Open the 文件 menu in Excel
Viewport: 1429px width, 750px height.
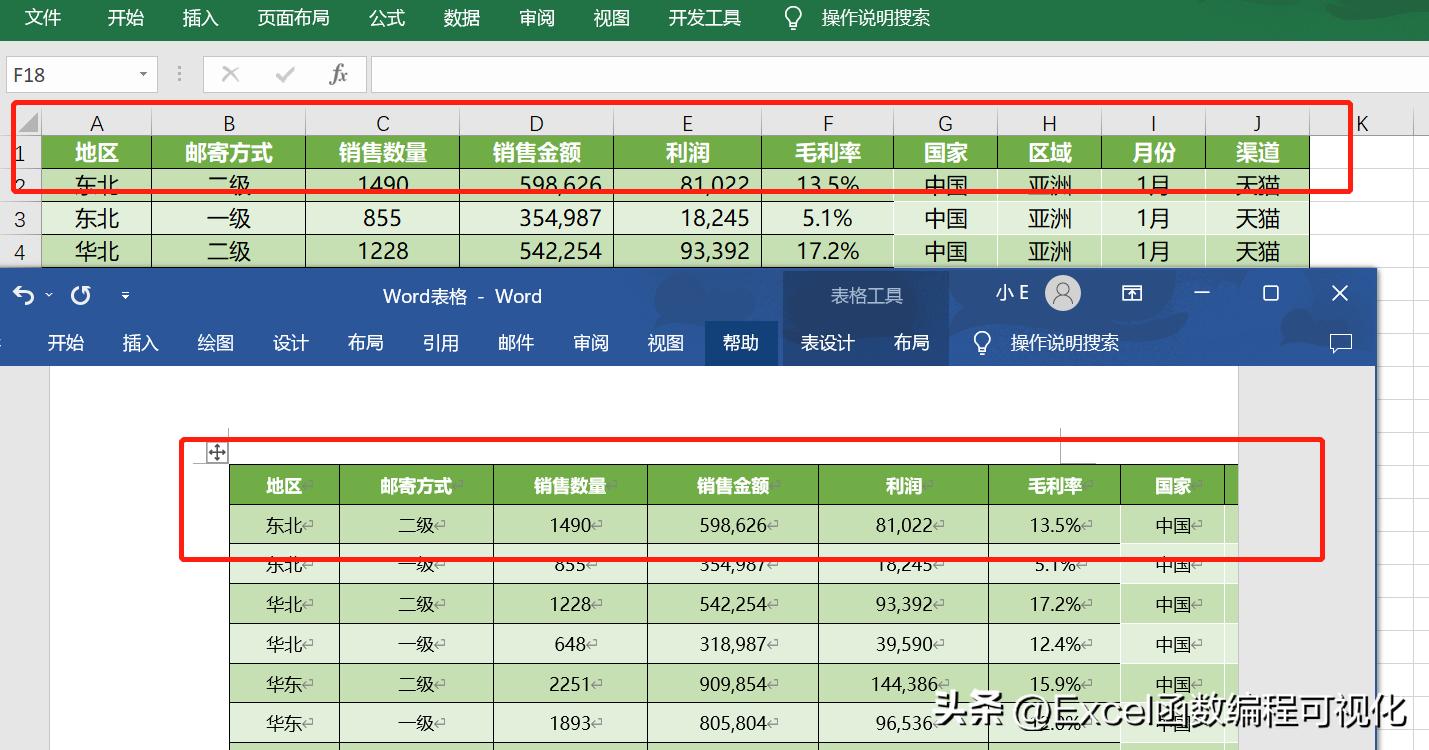[43, 17]
